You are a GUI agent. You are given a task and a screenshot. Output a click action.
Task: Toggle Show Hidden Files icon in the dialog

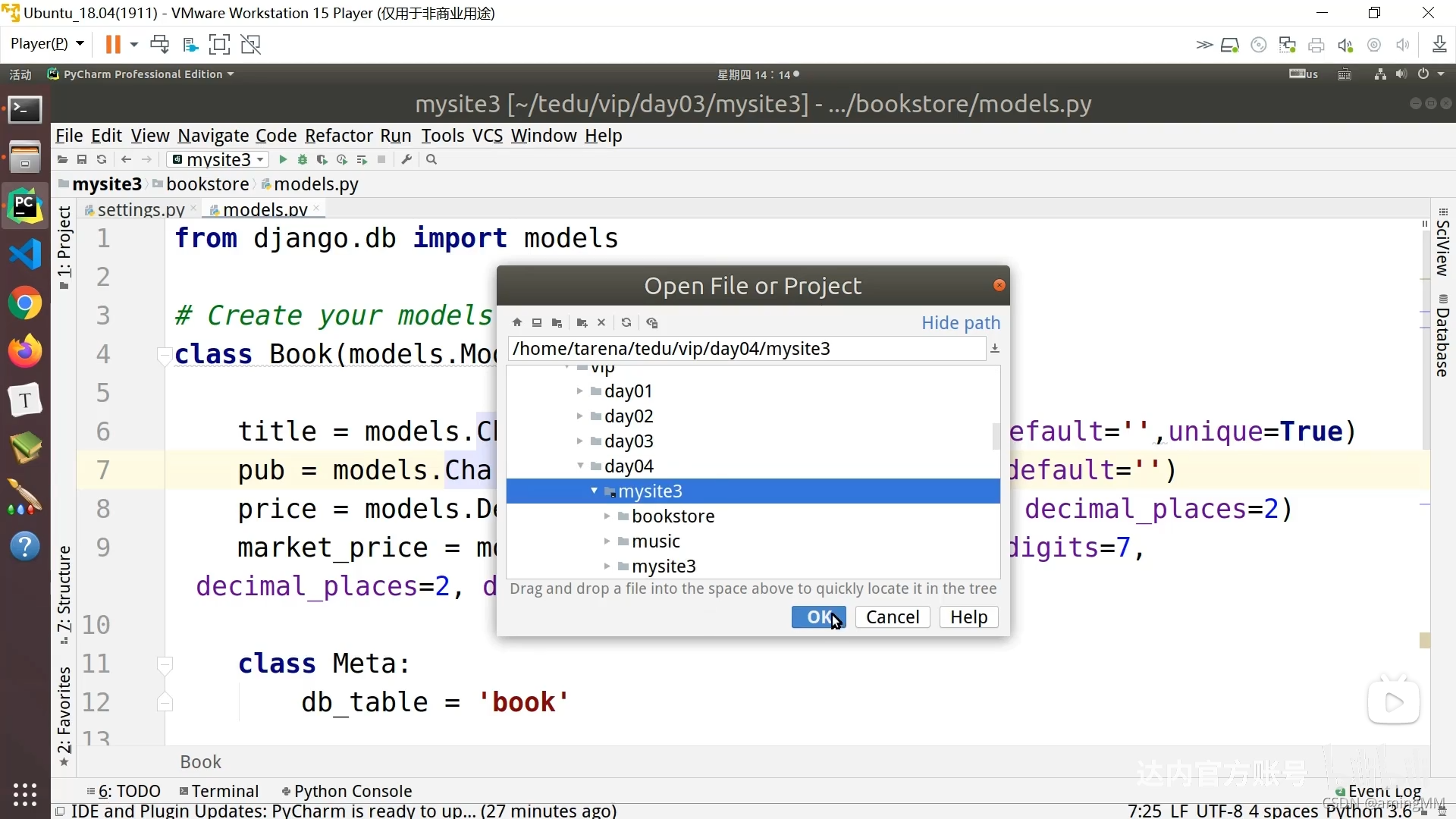652,323
